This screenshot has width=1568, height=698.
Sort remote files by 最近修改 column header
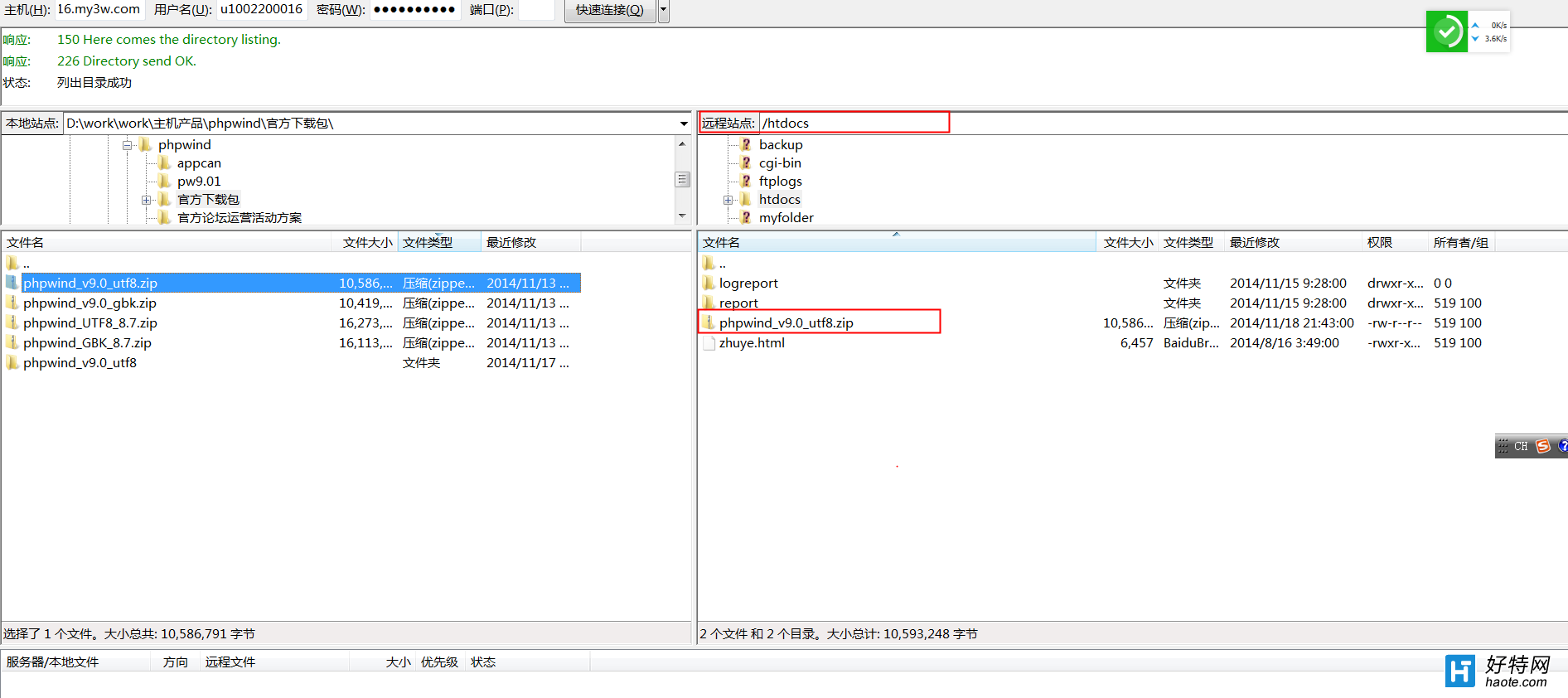[1293, 243]
